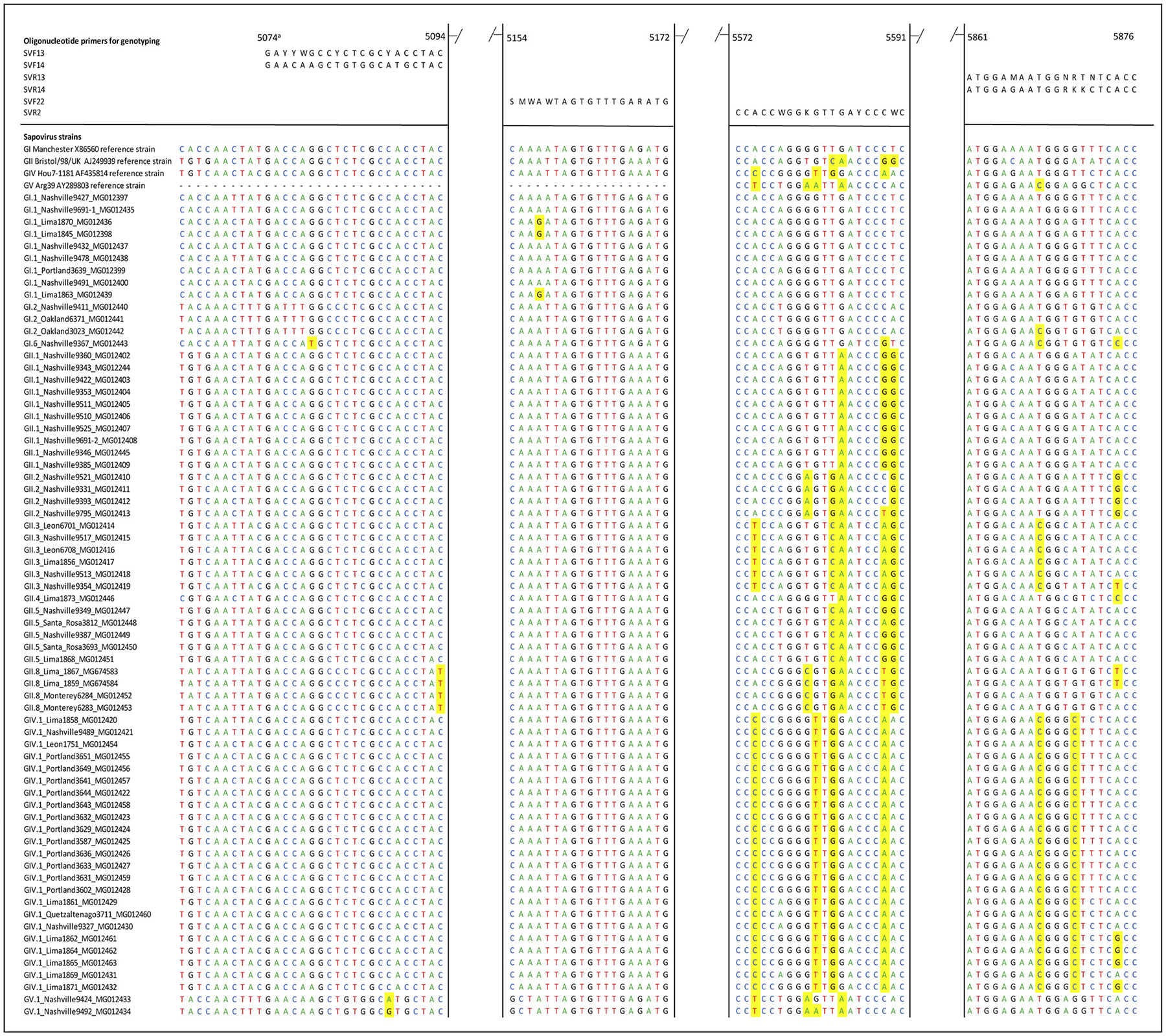Select the SVR2 primer label
This screenshot has height=1036, width=1166.
click(x=32, y=113)
